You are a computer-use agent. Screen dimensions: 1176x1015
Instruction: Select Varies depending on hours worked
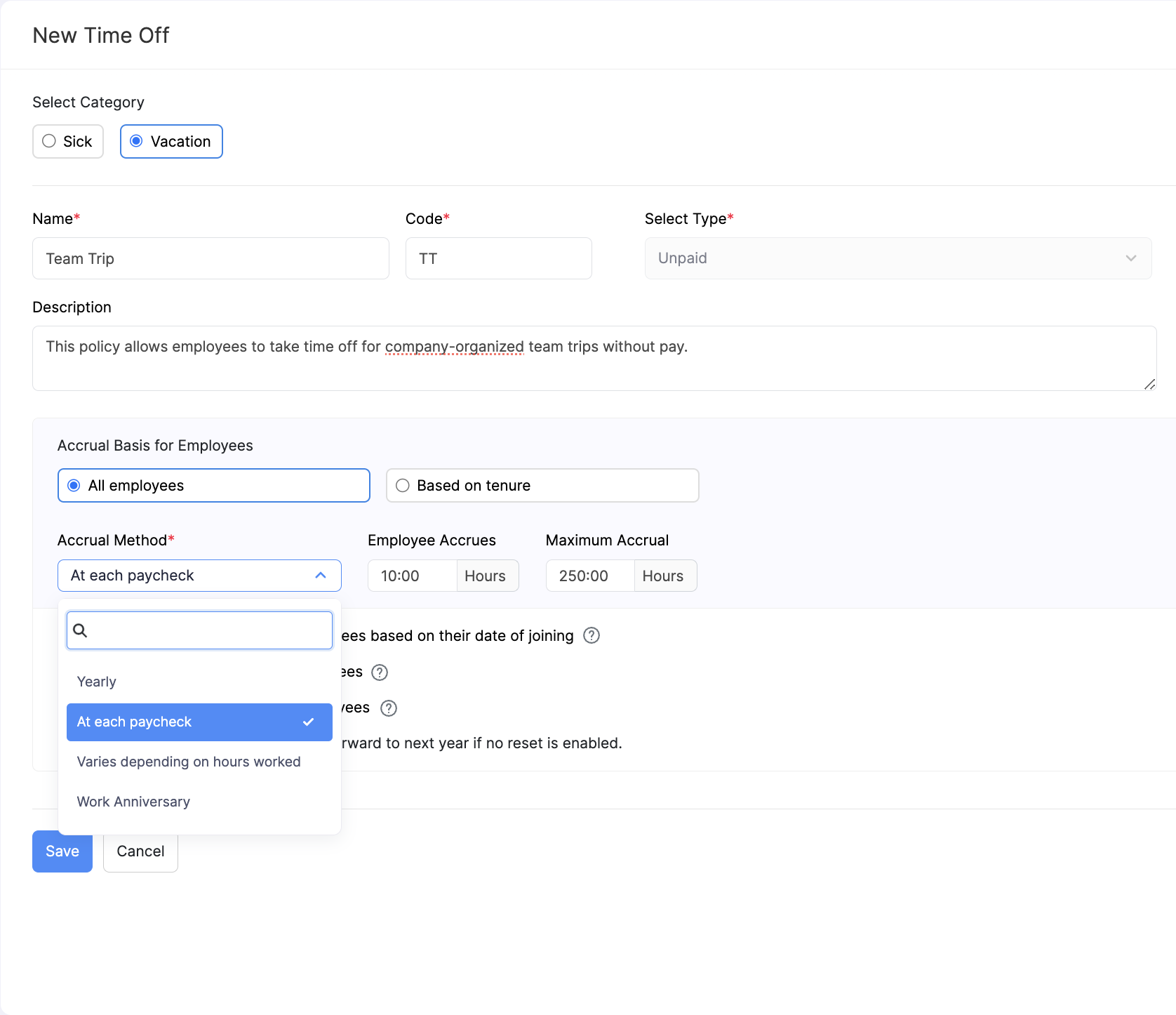click(189, 762)
